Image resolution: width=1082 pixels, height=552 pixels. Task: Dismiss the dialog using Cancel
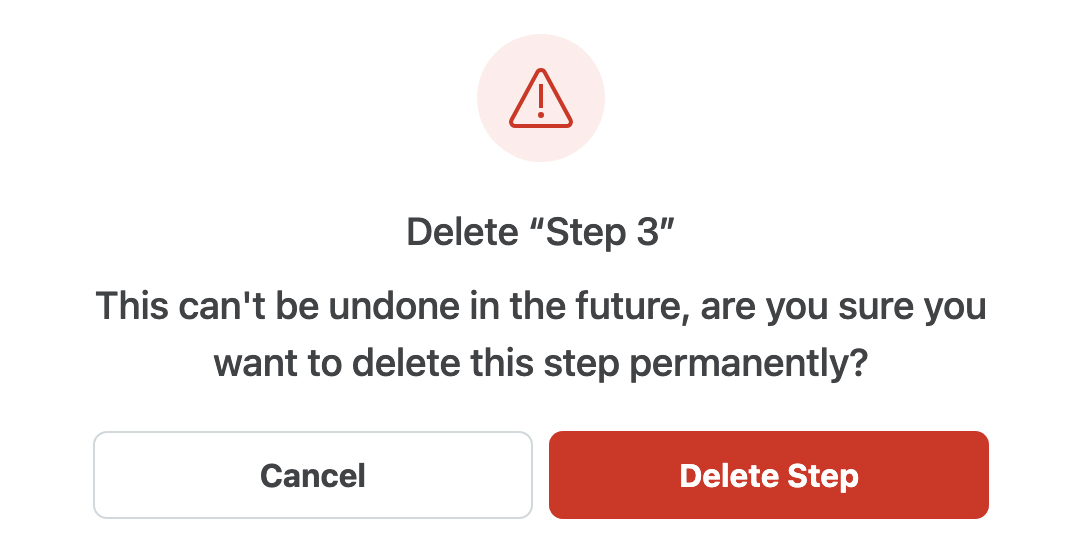(x=312, y=475)
